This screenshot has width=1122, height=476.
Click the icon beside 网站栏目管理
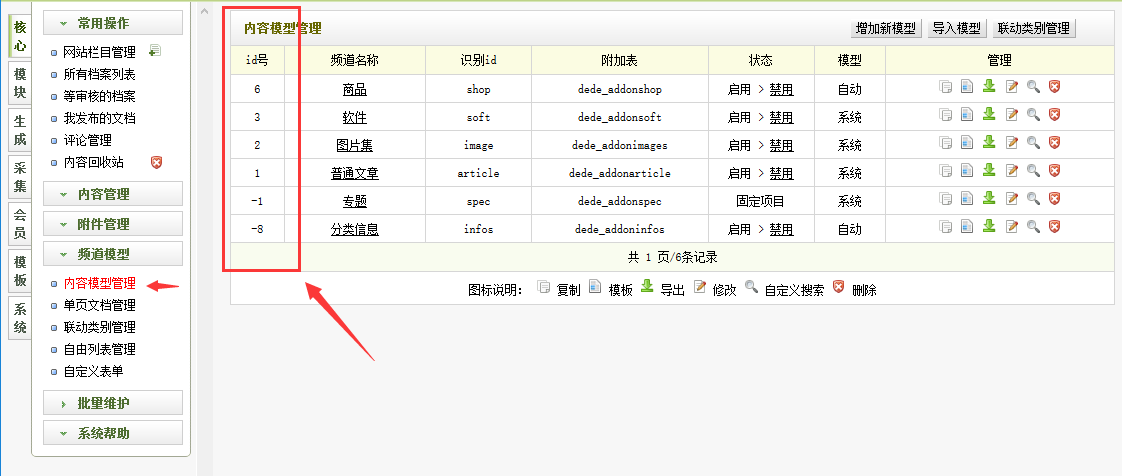point(154,51)
